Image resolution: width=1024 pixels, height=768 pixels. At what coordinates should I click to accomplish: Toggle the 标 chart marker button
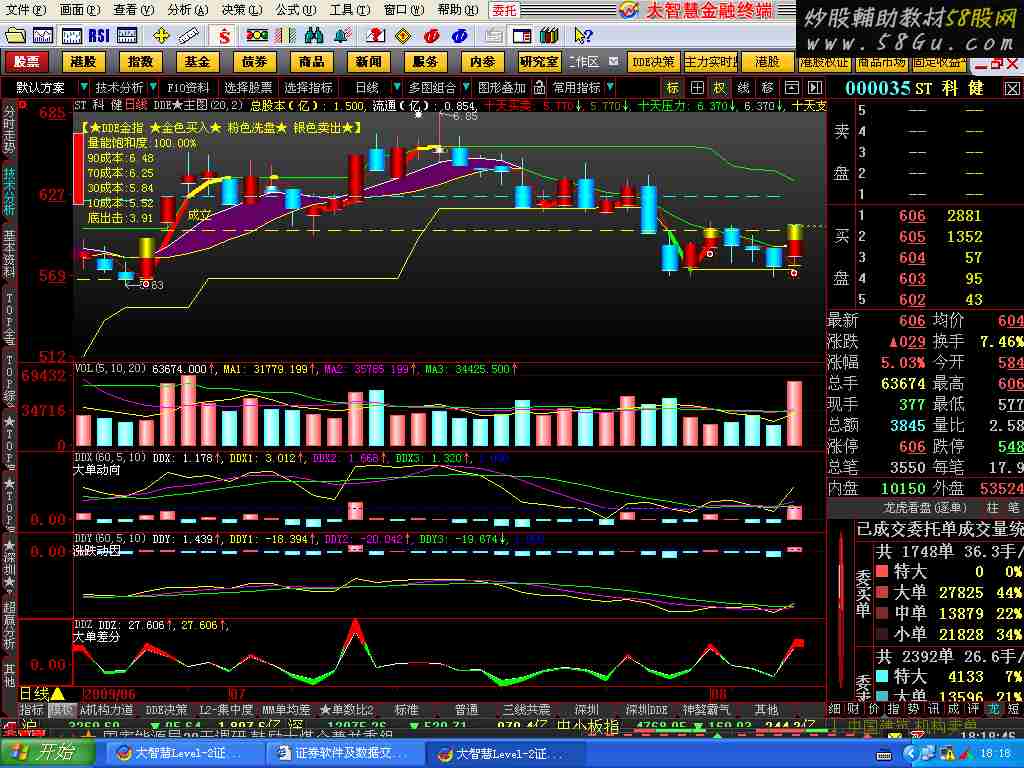[x=673, y=88]
